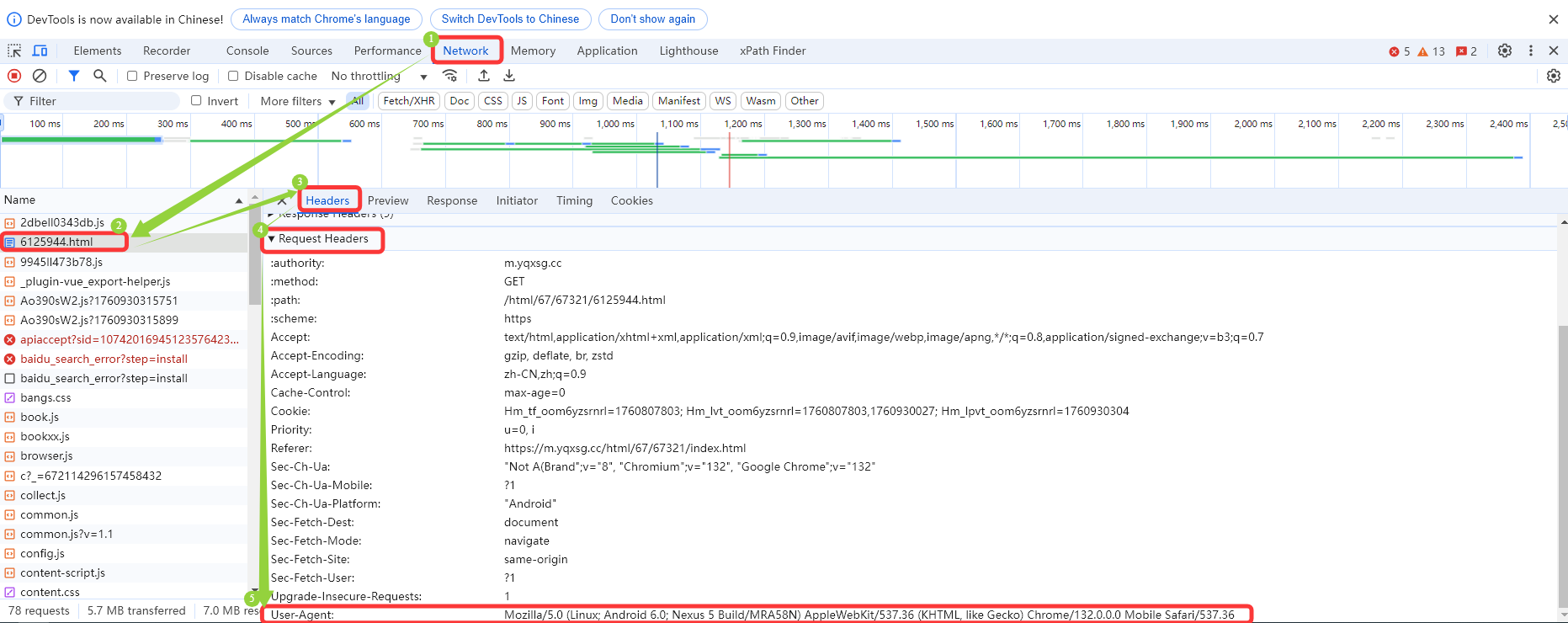Filter requests by Wasm type
Screen dimensions: 1568x623
pos(761,101)
